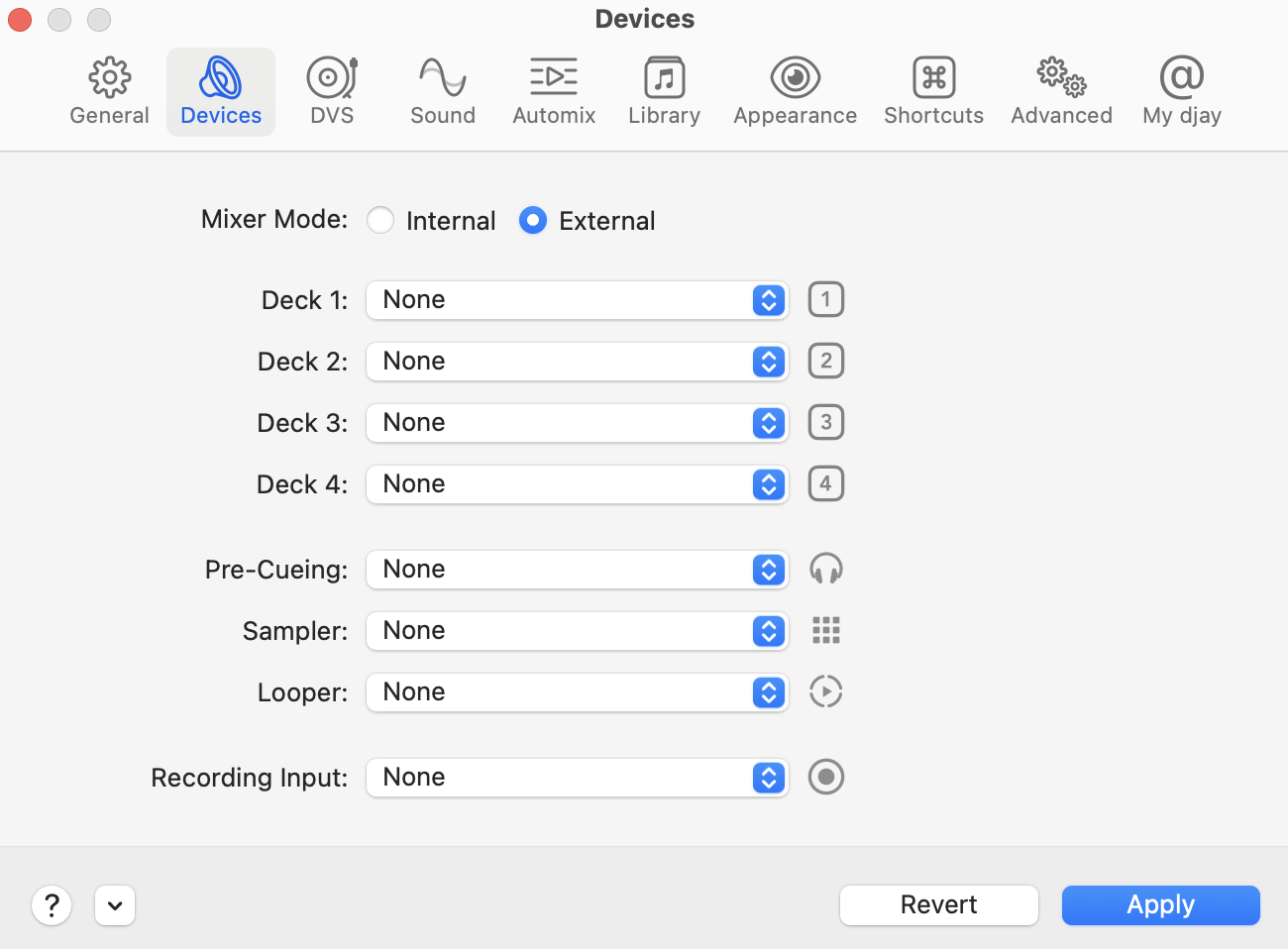Click the Apply button
The image size is (1288, 949).
[x=1160, y=904]
